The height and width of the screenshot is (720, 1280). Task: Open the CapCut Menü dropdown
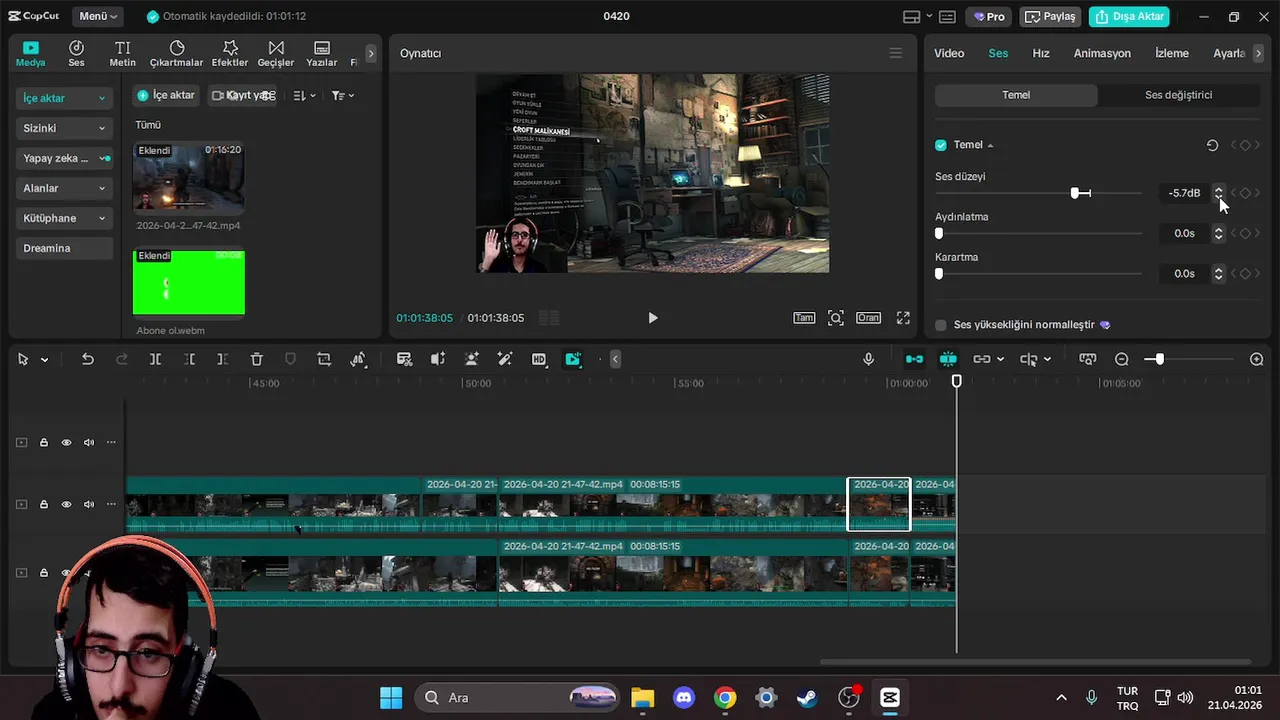(98, 16)
